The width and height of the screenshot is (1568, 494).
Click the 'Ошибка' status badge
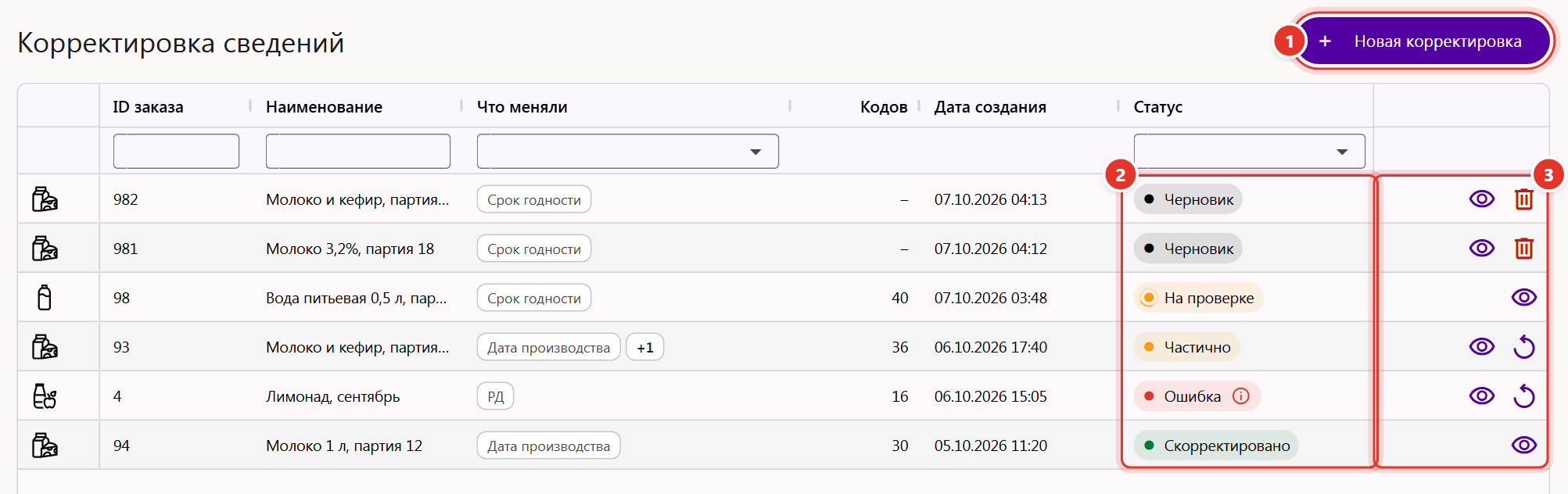click(x=1197, y=396)
